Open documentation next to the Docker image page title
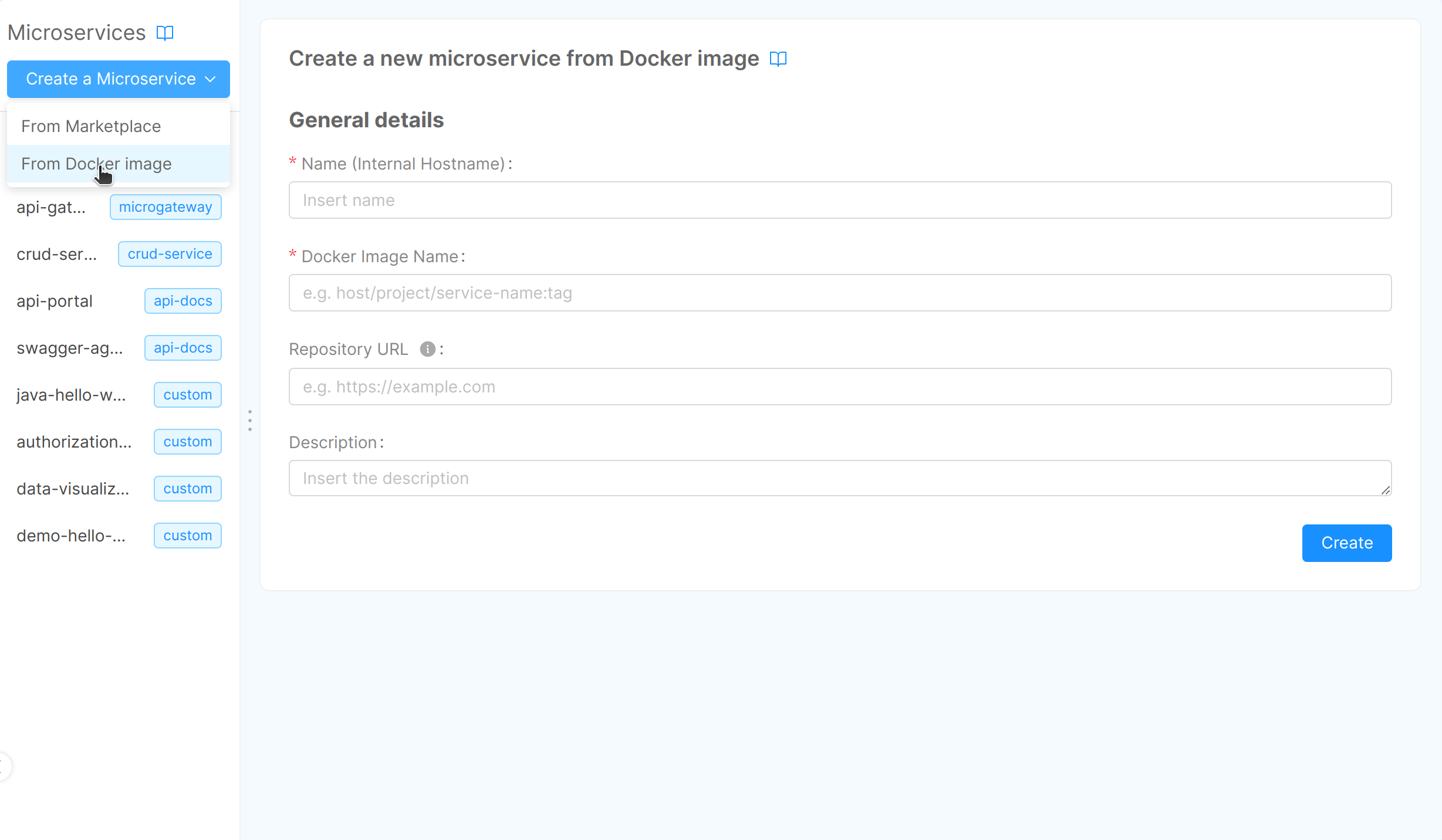 (x=778, y=59)
